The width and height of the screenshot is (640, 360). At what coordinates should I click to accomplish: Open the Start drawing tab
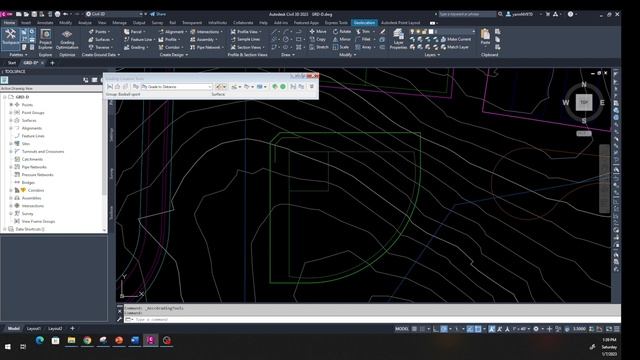12,63
